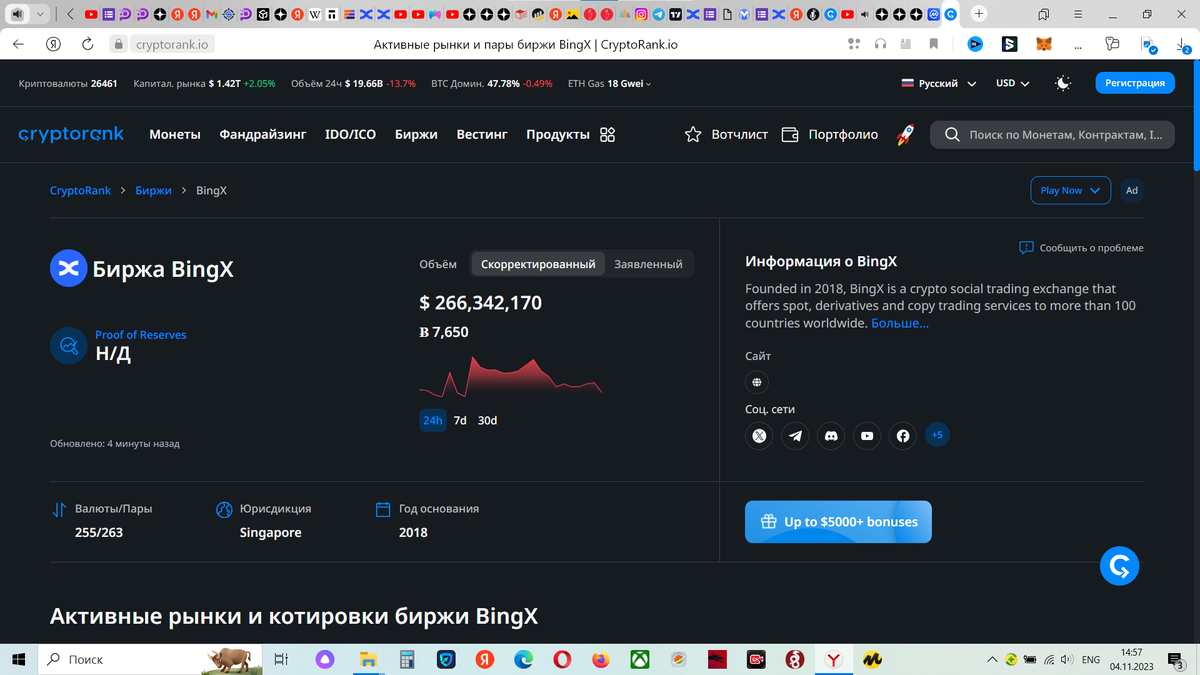Open tab list dropdown arrow
The image size is (1200, 675).
tap(39, 14)
